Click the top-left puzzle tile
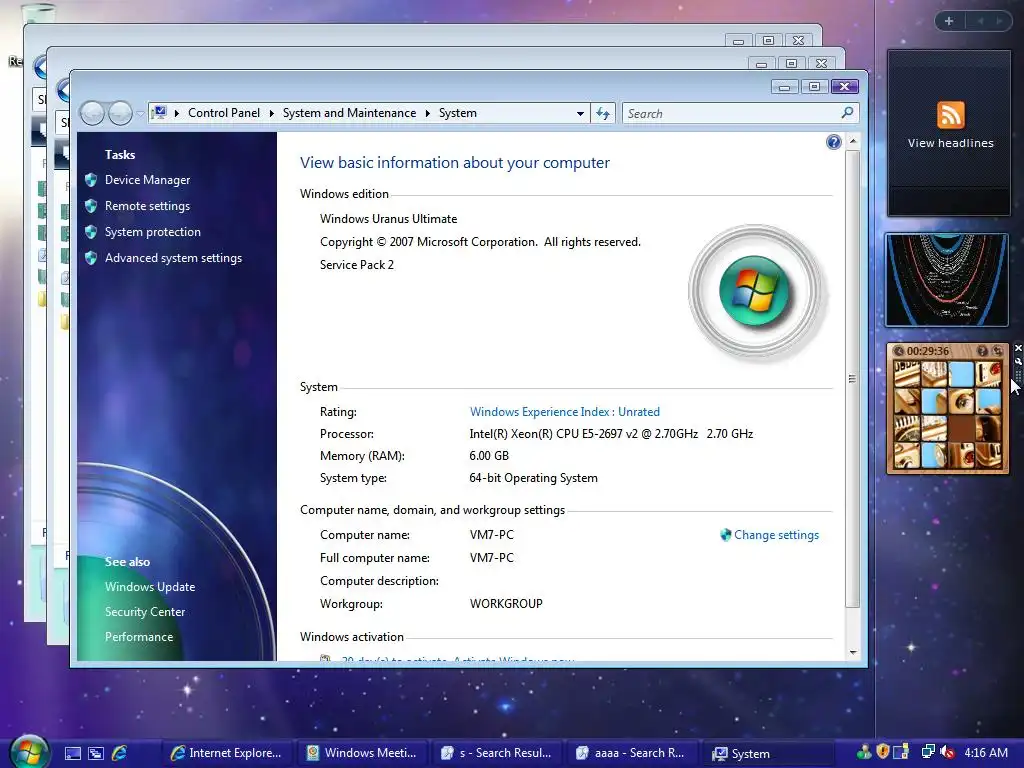 (906, 375)
